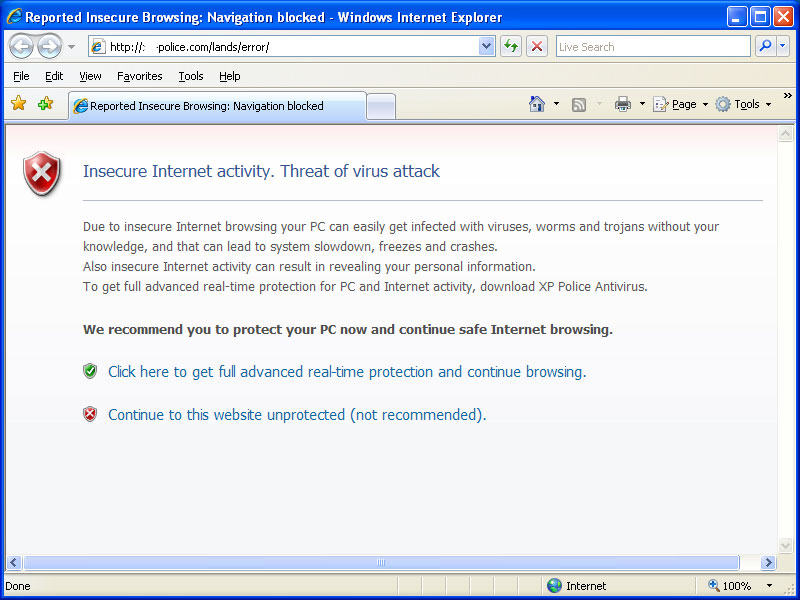Expand the Home button dropdown arrow
The width and height of the screenshot is (800, 600).
tap(556, 104)
